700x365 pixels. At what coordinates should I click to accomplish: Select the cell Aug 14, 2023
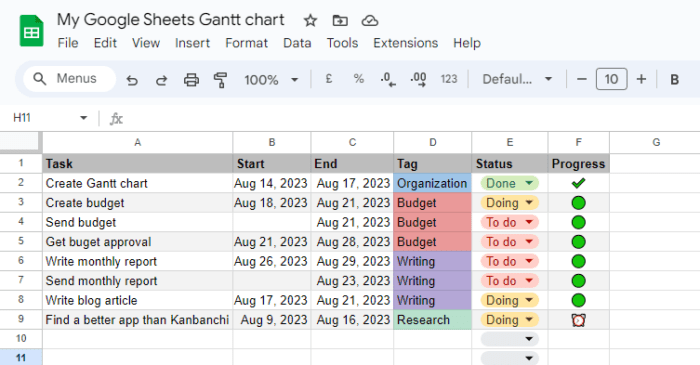(271, 183)
